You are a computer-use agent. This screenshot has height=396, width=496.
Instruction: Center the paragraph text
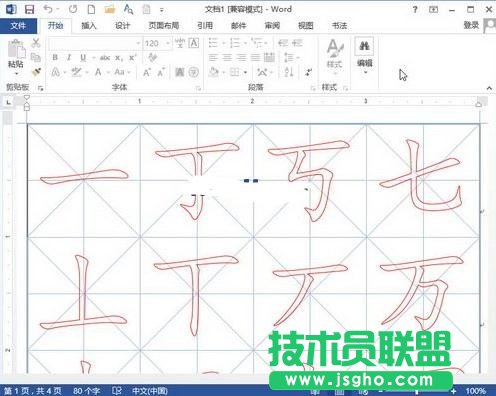(227, 58)
